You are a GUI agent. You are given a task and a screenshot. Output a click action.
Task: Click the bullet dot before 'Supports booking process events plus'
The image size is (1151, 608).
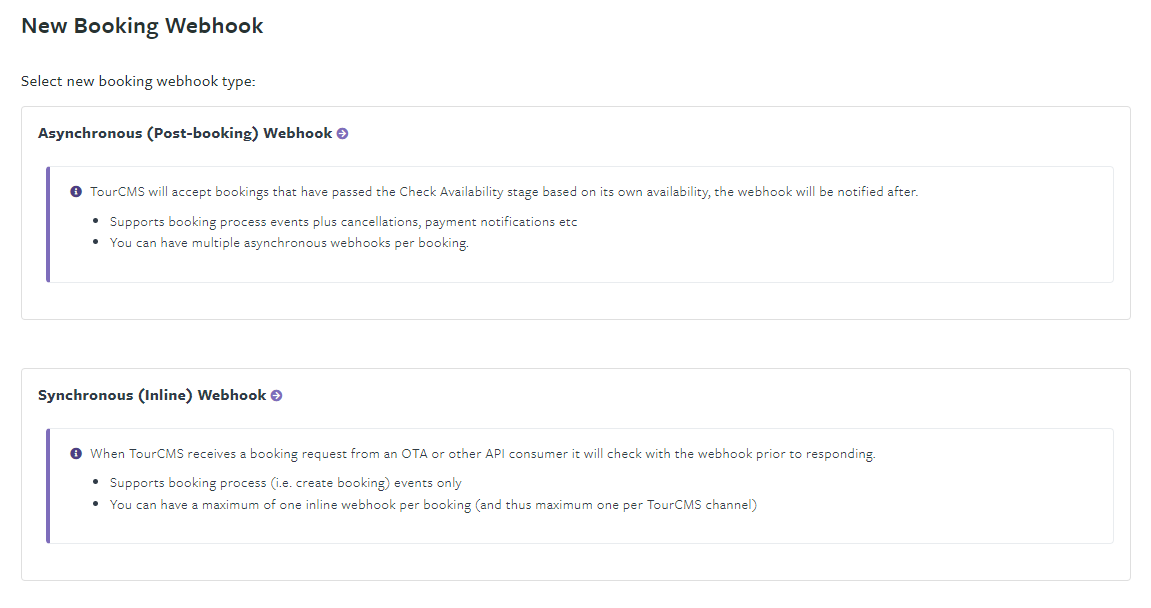[96, 222]
